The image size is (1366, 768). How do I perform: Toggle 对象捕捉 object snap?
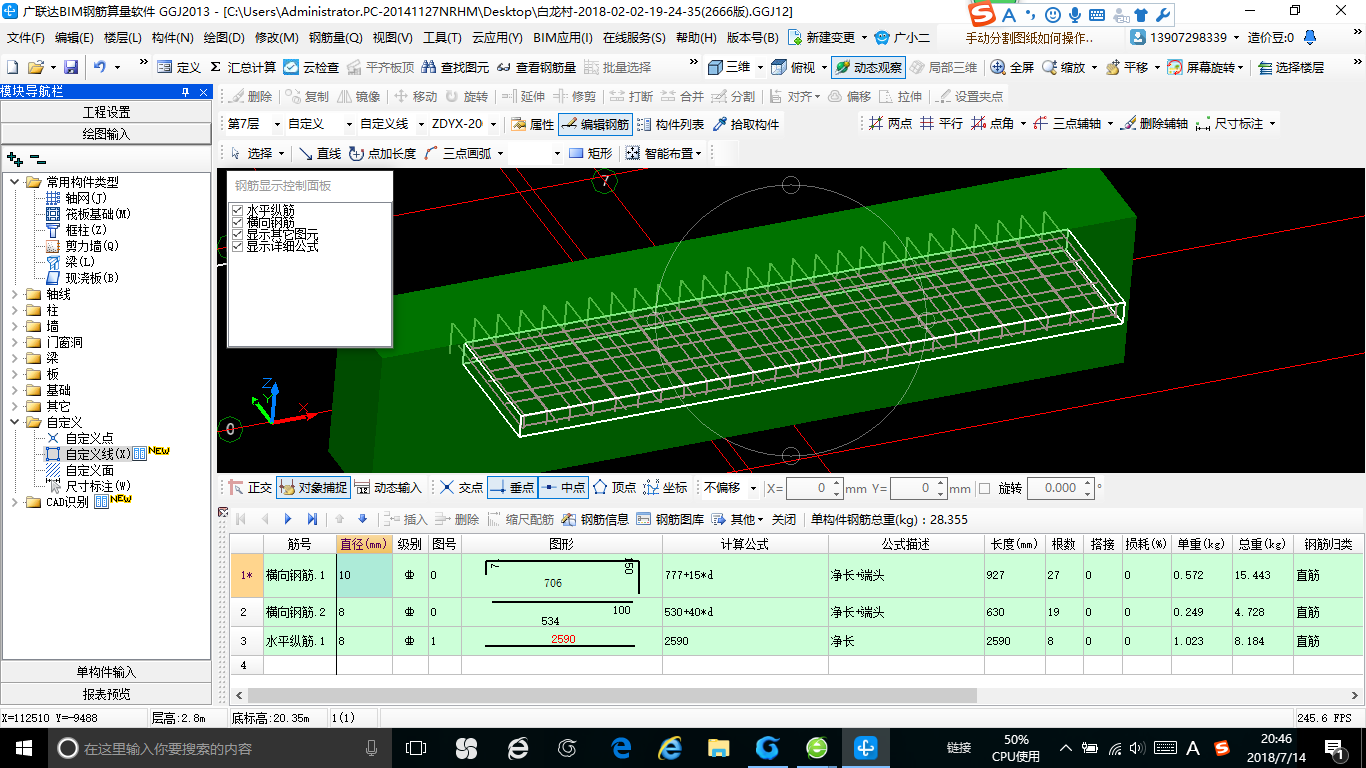tap(313, 487)
